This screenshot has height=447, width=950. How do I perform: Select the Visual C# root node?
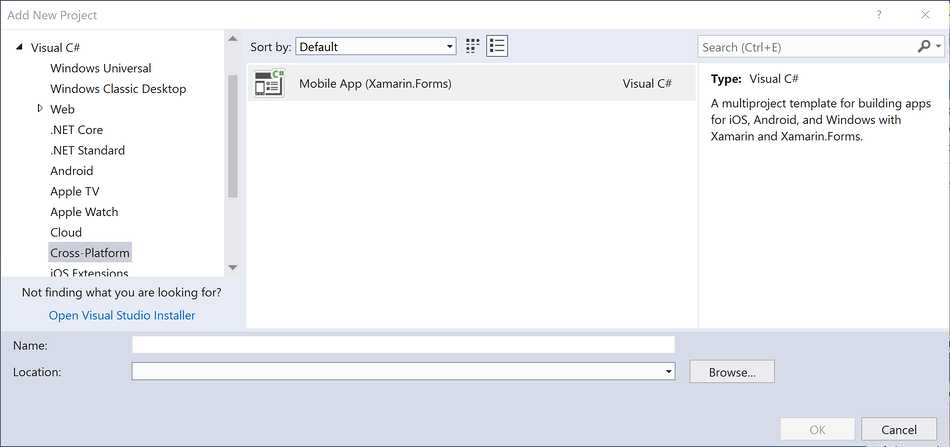tap(56, 47)
